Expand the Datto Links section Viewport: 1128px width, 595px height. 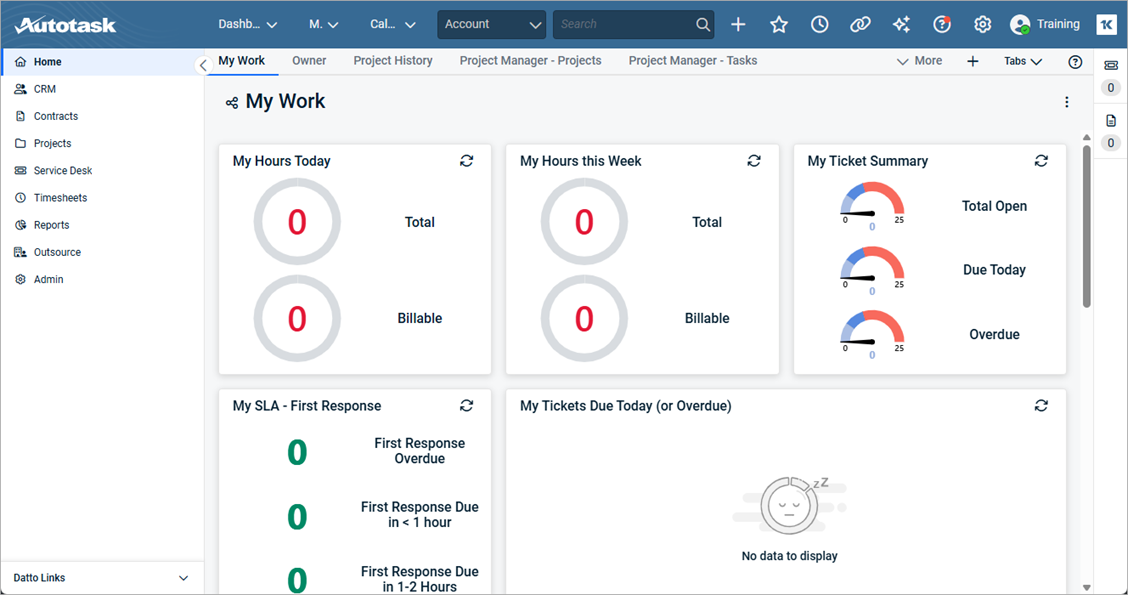102,577
